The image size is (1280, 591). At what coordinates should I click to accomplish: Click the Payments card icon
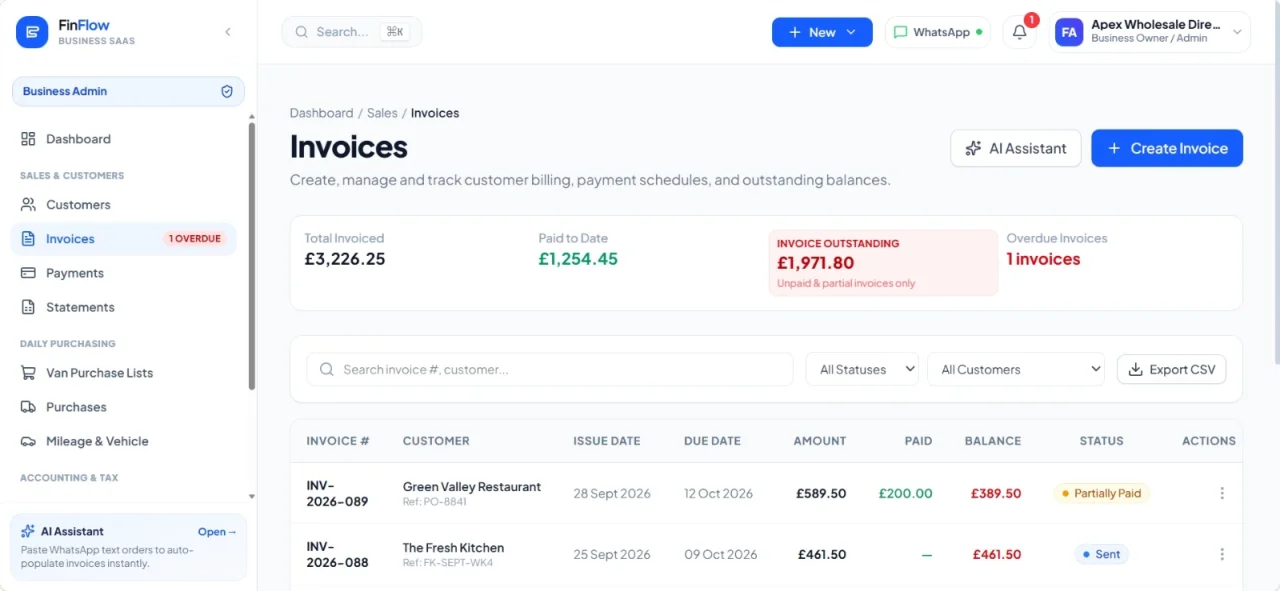point(28,273)
